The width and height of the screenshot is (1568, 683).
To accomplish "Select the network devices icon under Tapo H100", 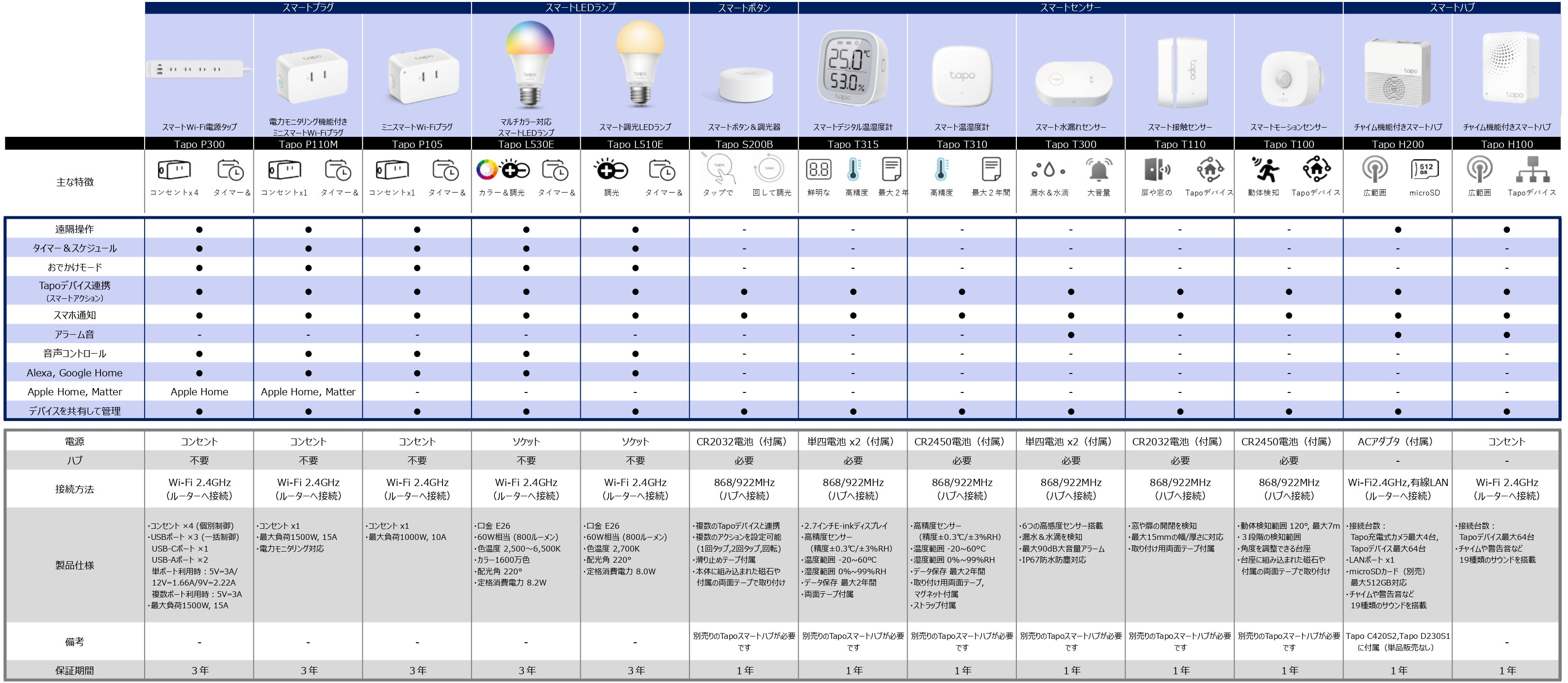I will (1532, 169).
